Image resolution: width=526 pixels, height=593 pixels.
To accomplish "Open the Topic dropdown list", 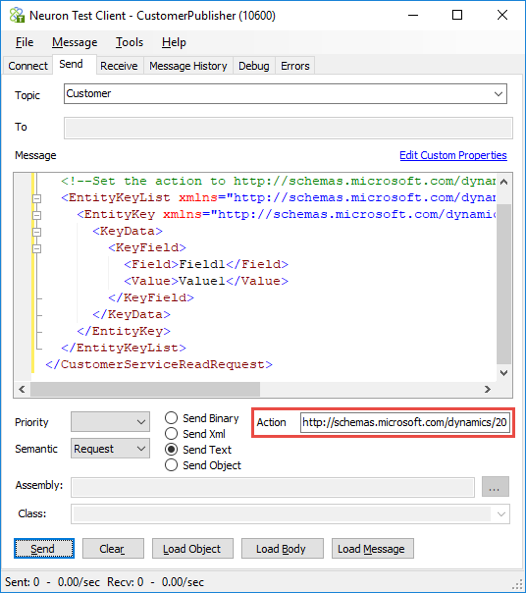I will coord(498,94).
